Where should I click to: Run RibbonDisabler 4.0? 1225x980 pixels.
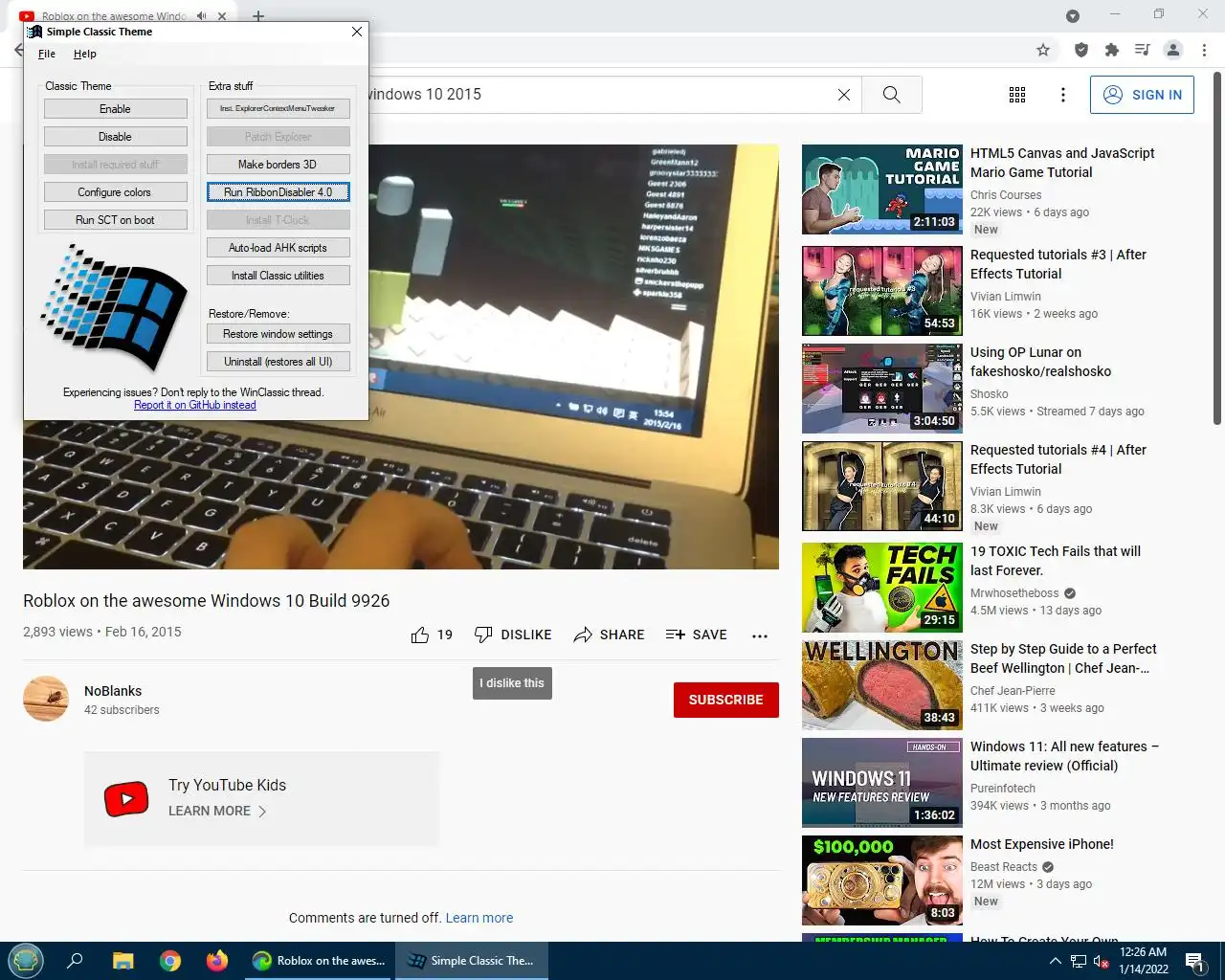click(x=278, y=192)
